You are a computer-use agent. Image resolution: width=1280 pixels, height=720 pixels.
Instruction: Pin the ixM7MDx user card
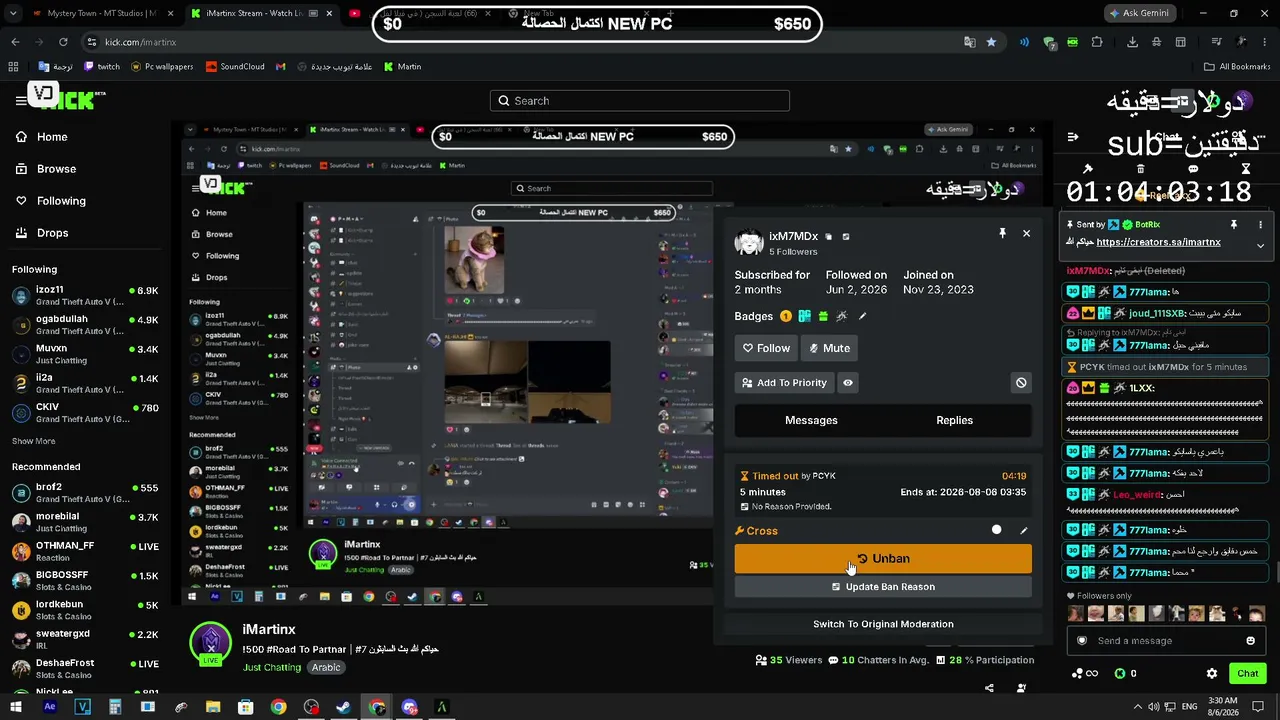(1002, 233)
